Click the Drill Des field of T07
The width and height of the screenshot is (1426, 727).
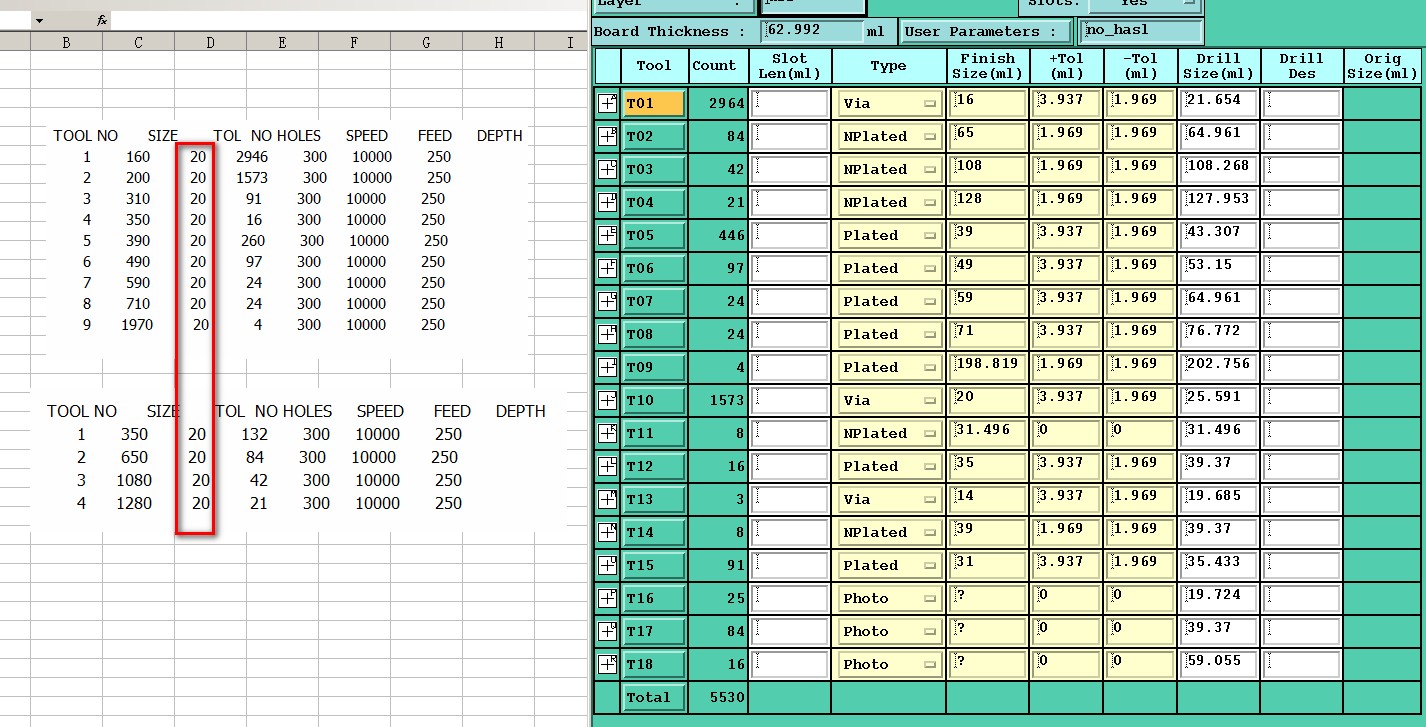point(1301,301)
